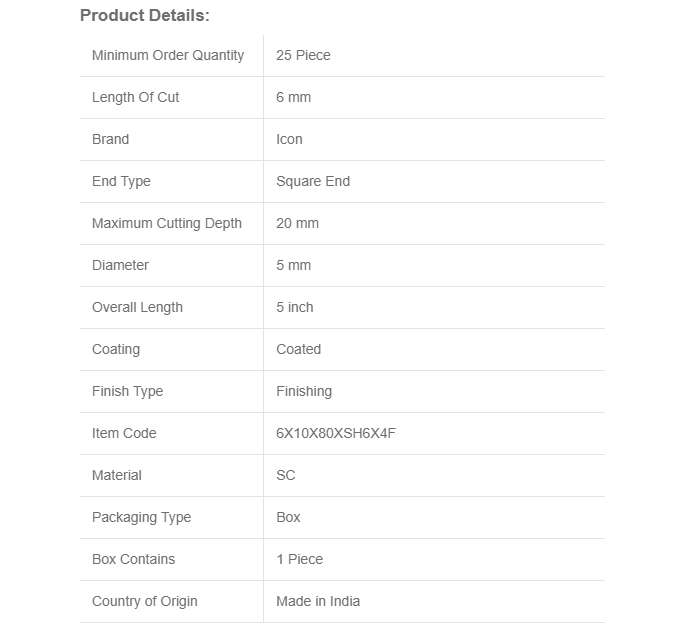Click the Minimum Order Quantity label
This screenshot has height=635, width=700.
pyautogui.click(x=168, y=56)
